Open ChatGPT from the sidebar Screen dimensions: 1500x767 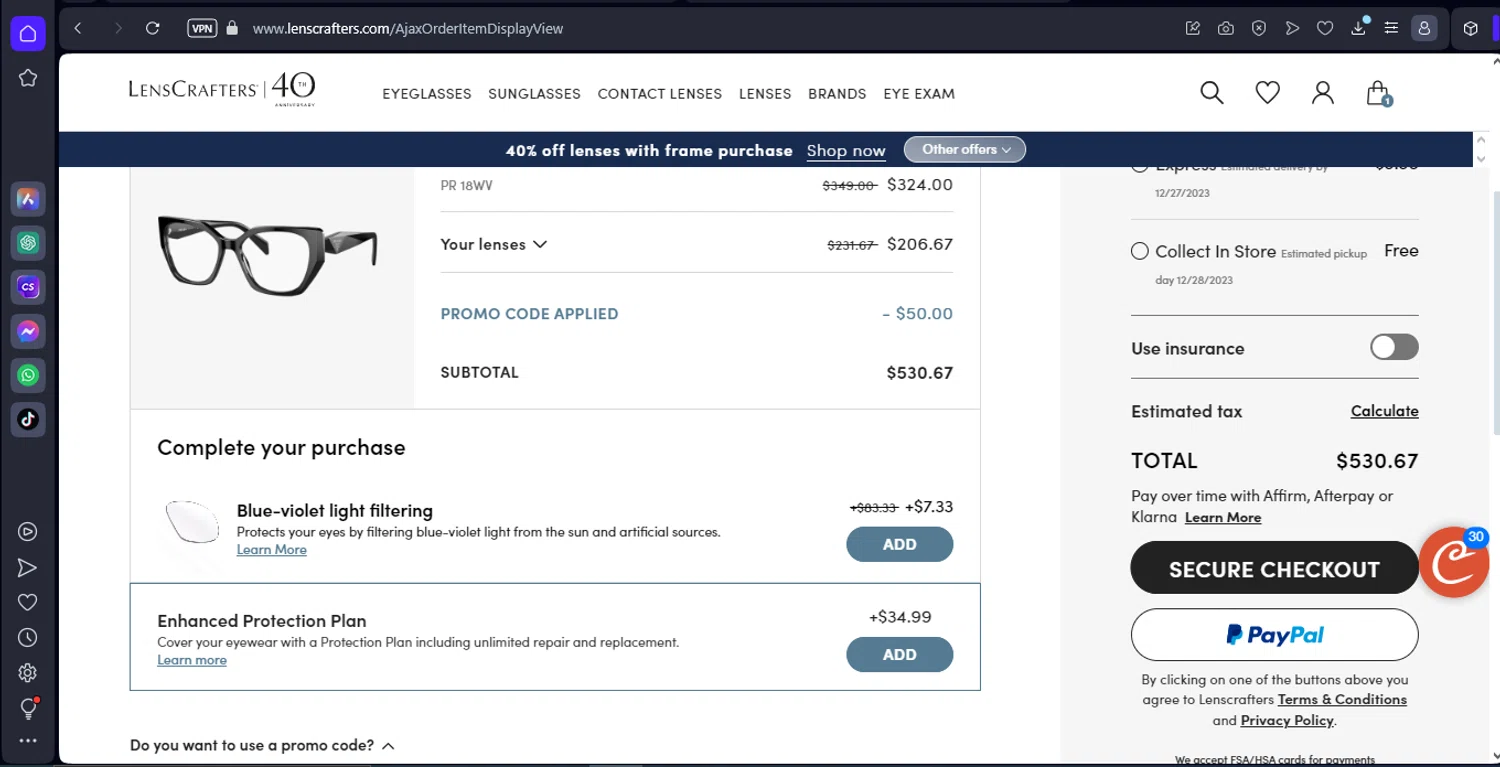coord(28,243)
